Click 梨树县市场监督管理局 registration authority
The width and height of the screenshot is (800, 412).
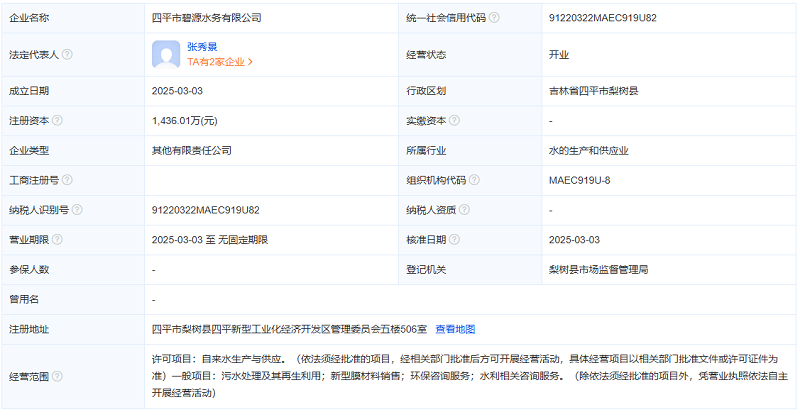click(598, 269)
